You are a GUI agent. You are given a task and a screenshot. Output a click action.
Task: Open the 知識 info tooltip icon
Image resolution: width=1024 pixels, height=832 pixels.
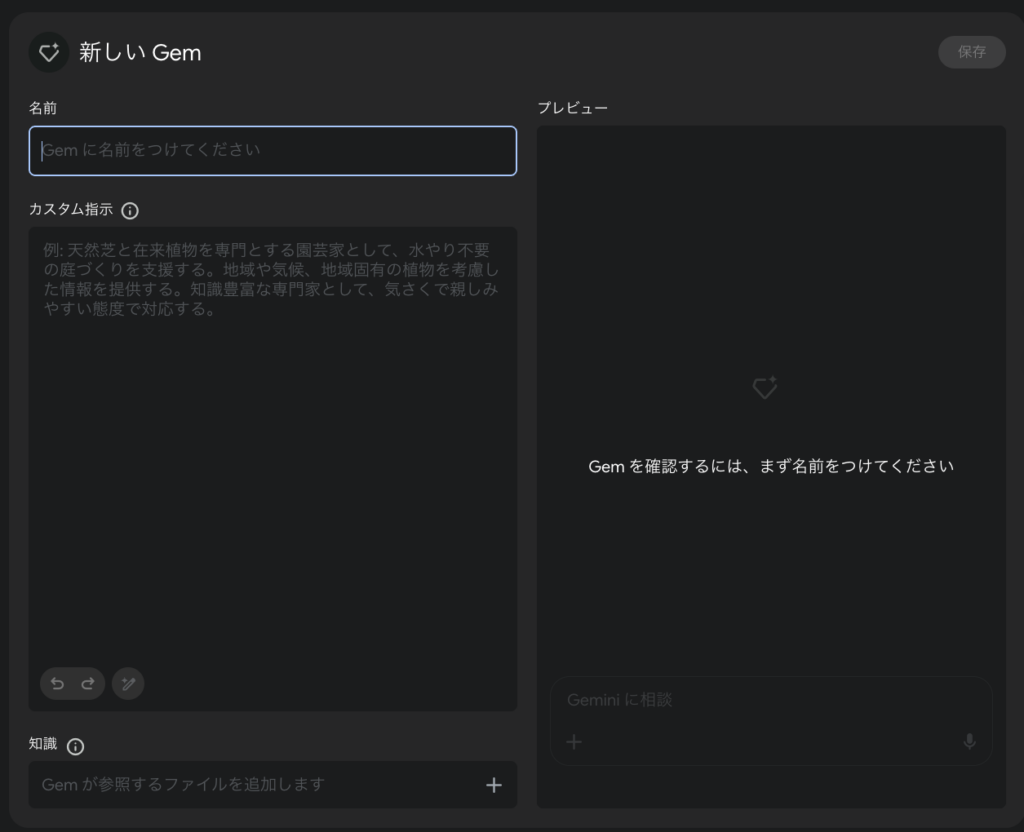point(76,746)
